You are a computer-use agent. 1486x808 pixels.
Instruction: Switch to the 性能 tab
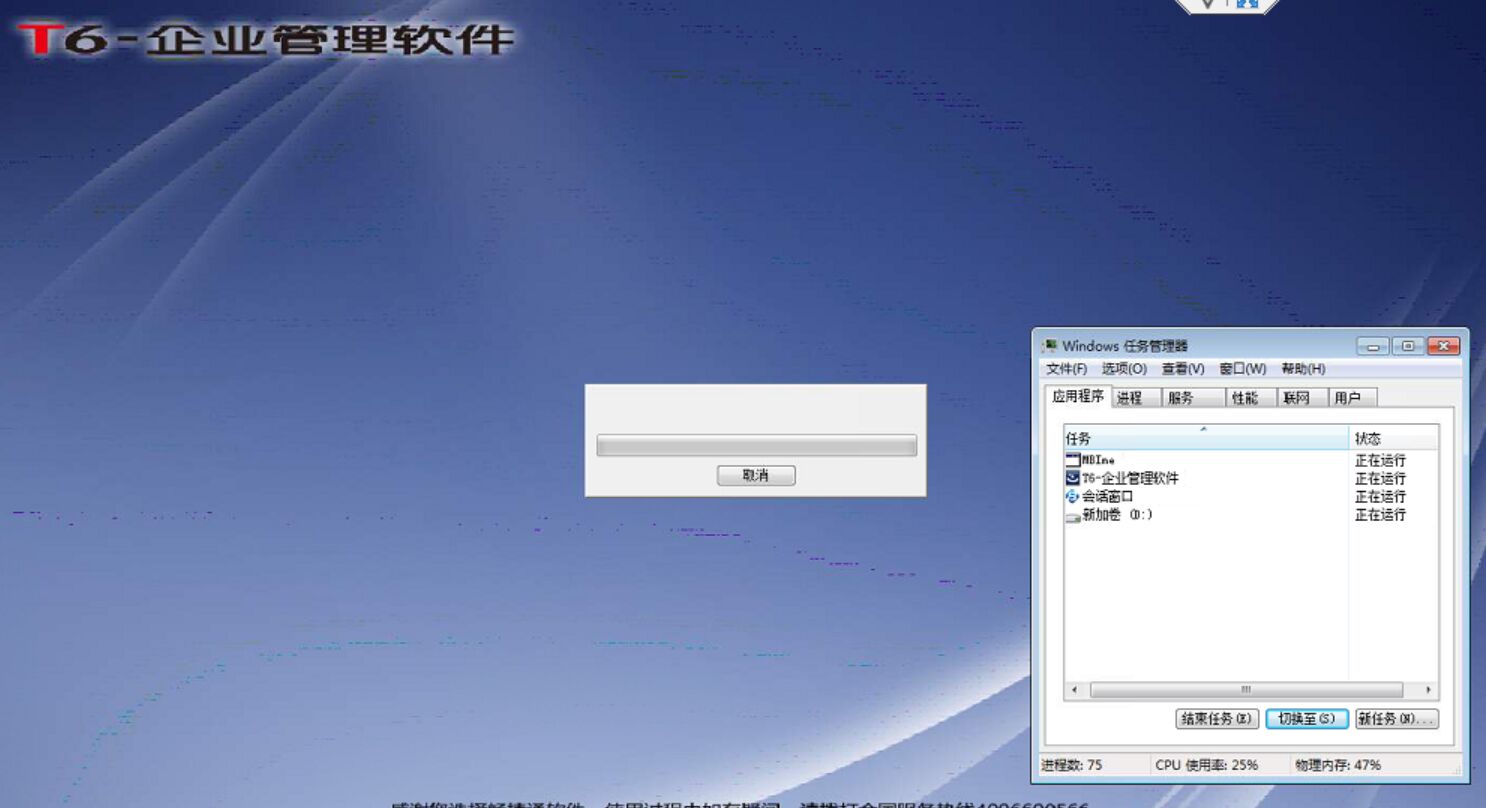1252,398
